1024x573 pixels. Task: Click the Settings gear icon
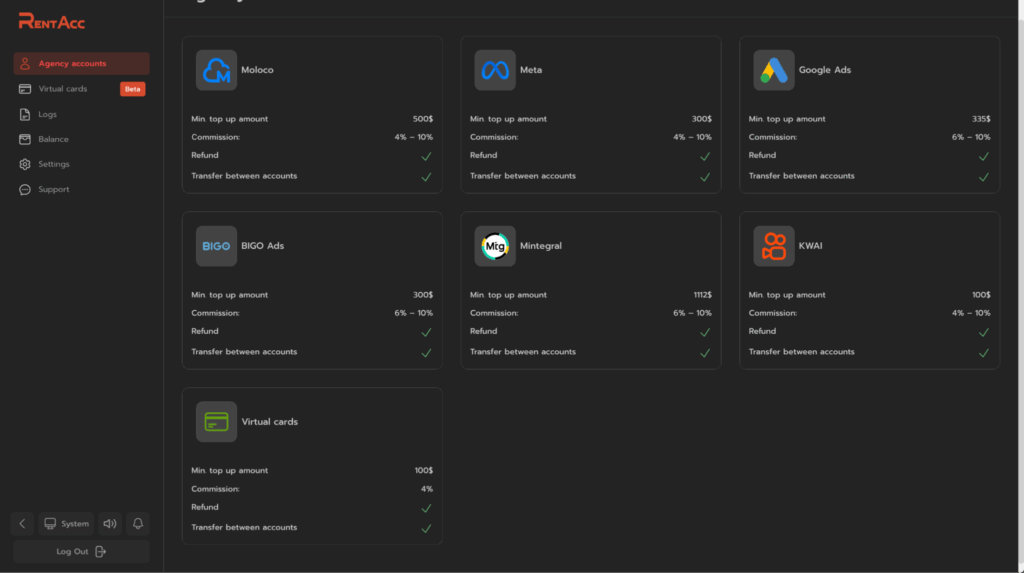click(x=25, y=164)
